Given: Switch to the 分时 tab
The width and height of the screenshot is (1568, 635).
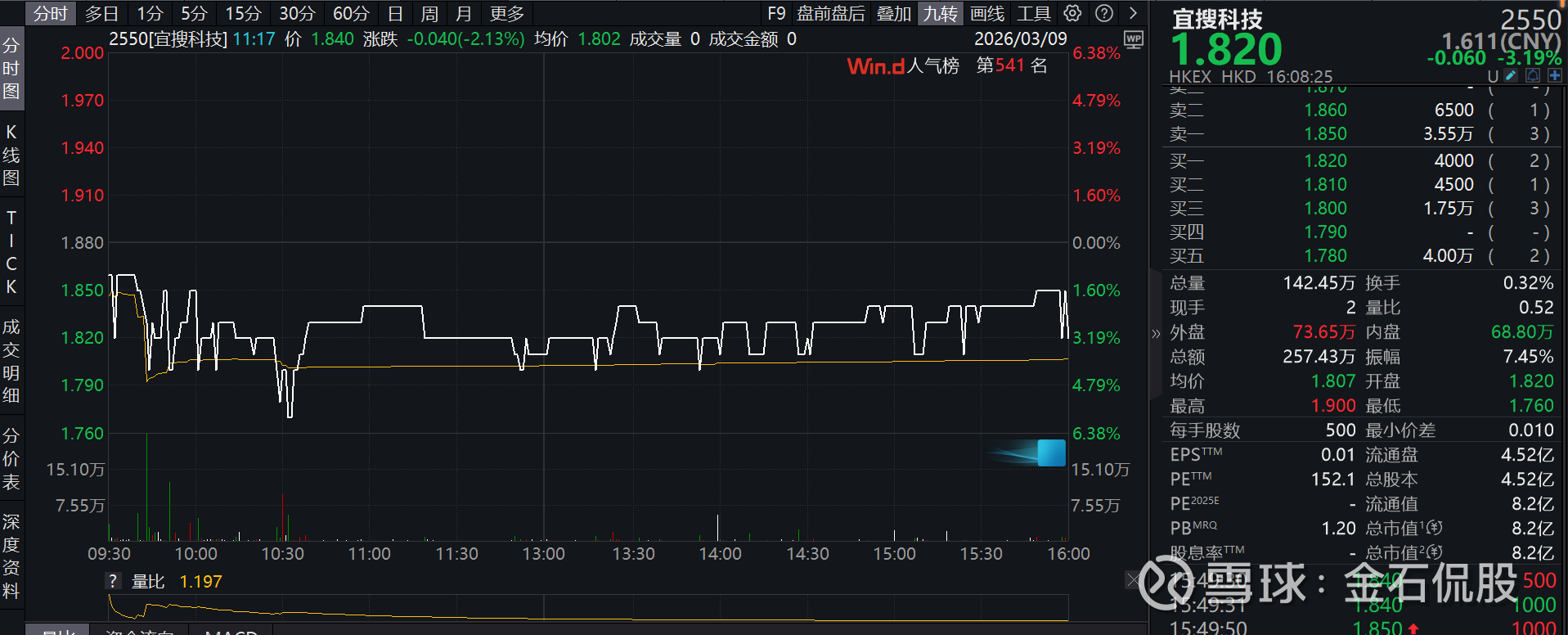Looking at the screenshot, I should [51, 13].
